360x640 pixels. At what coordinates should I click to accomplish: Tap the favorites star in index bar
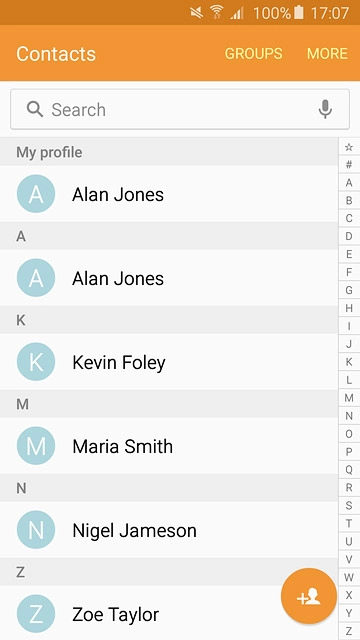tap(349, 147)
